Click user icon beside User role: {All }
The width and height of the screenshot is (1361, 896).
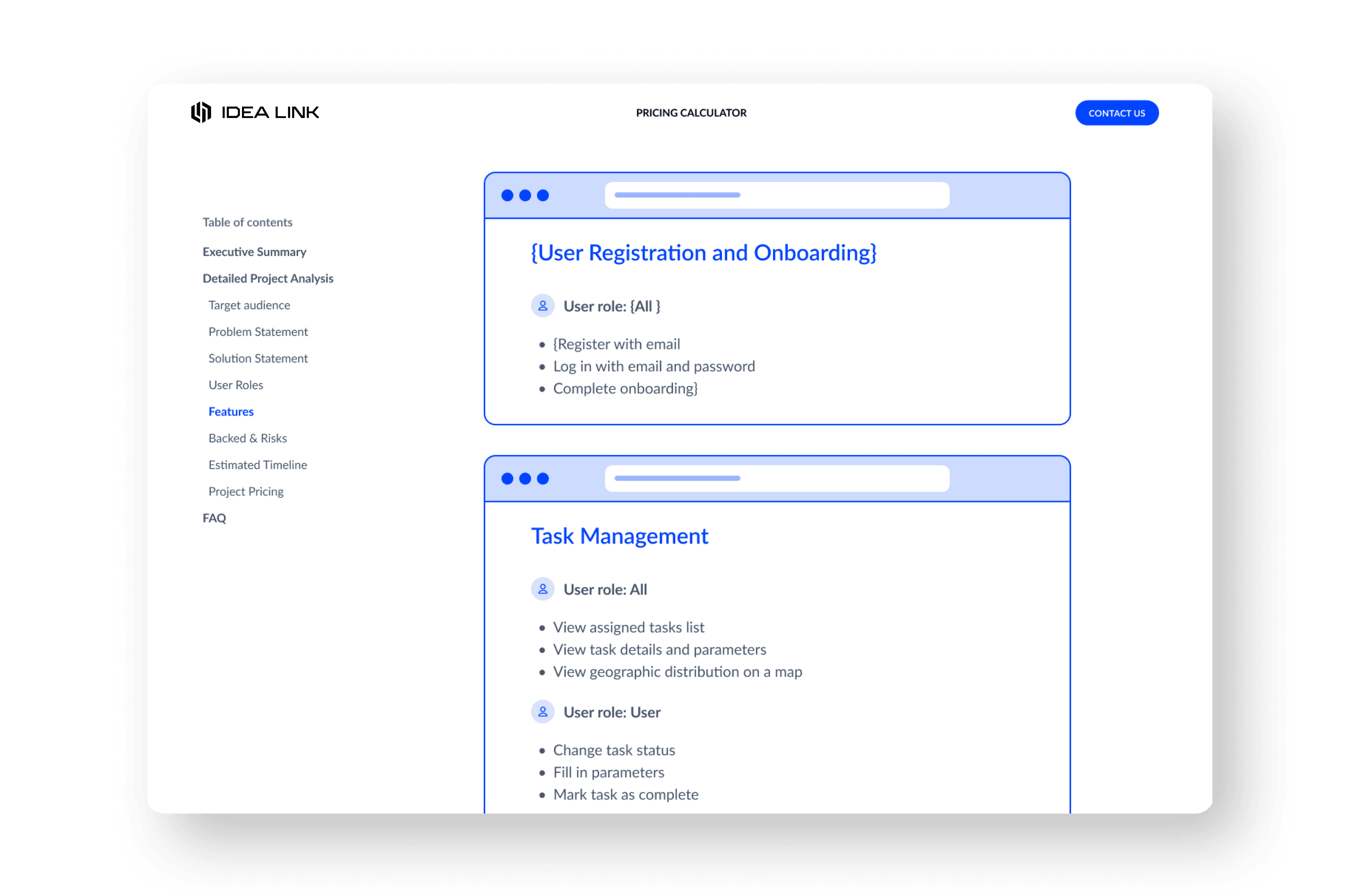pos(542,306)
